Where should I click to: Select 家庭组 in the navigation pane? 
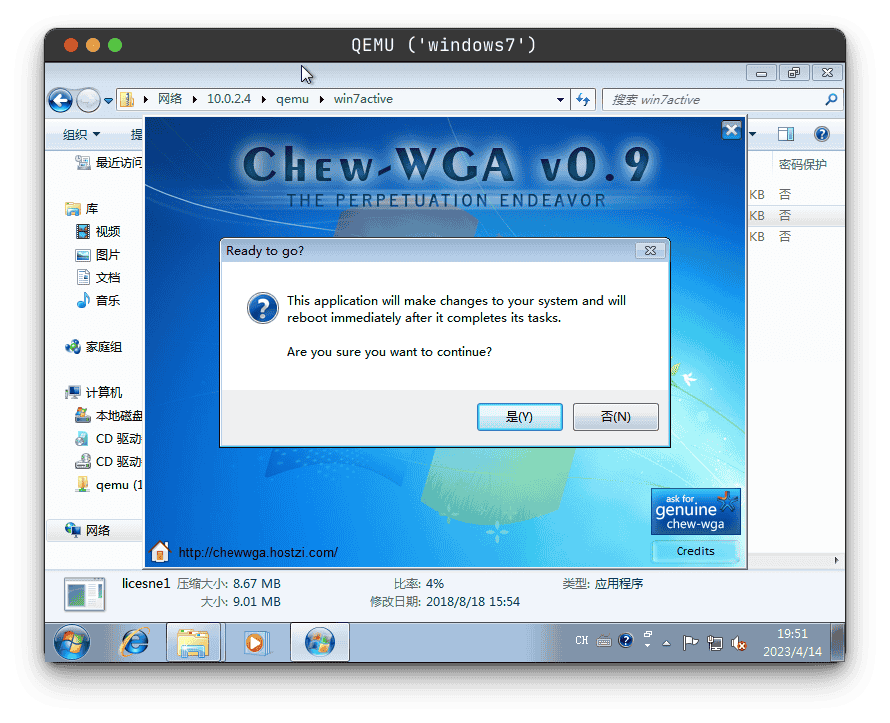coord(94,347)
